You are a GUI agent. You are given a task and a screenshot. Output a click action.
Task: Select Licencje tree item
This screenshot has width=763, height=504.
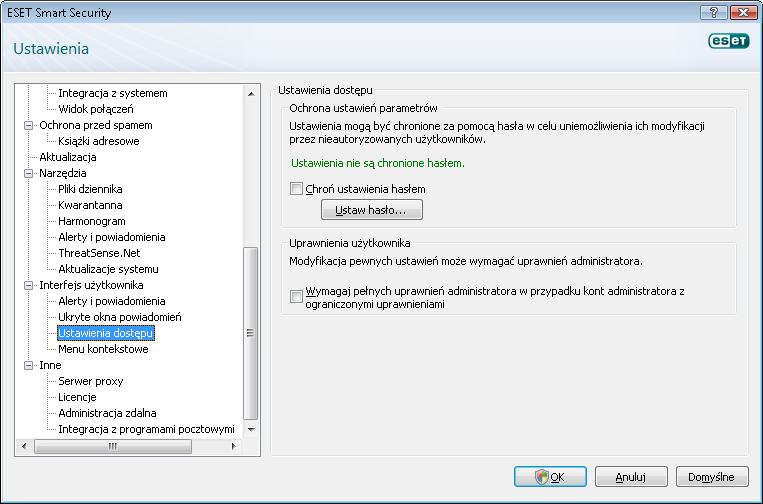pos(77,397)
